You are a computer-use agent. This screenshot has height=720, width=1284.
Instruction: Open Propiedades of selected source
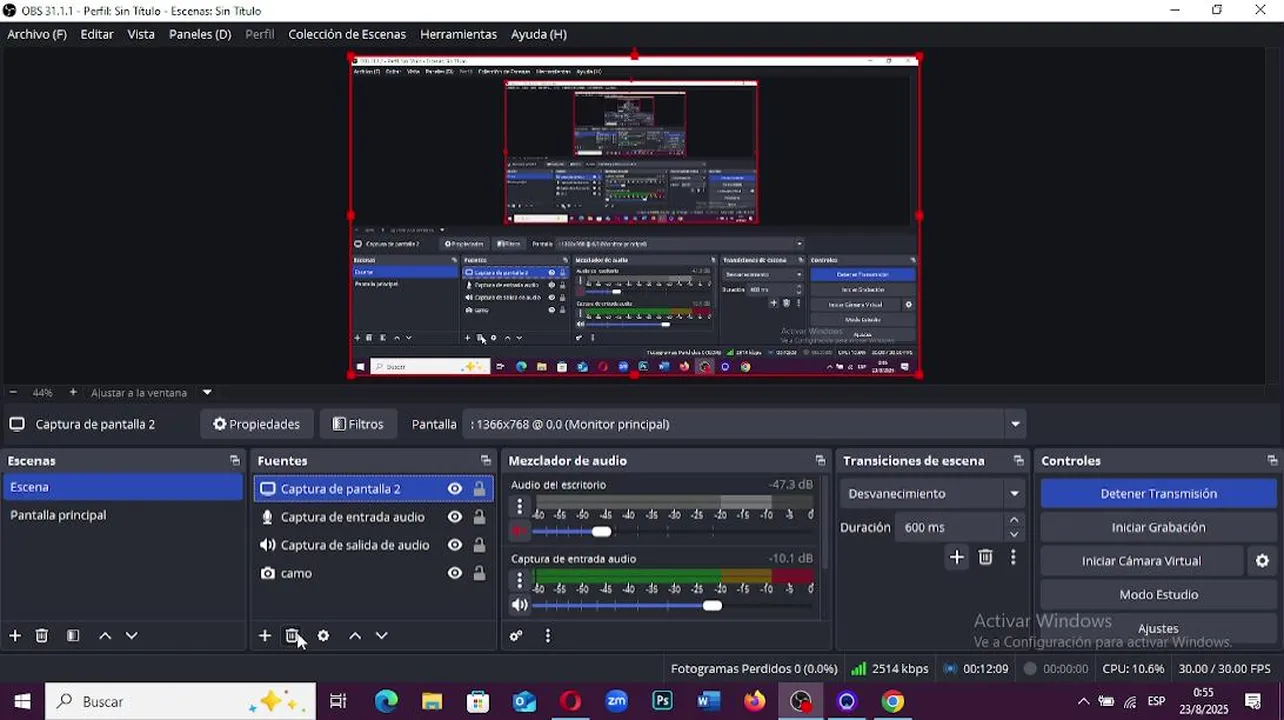(x=257, y=424)
